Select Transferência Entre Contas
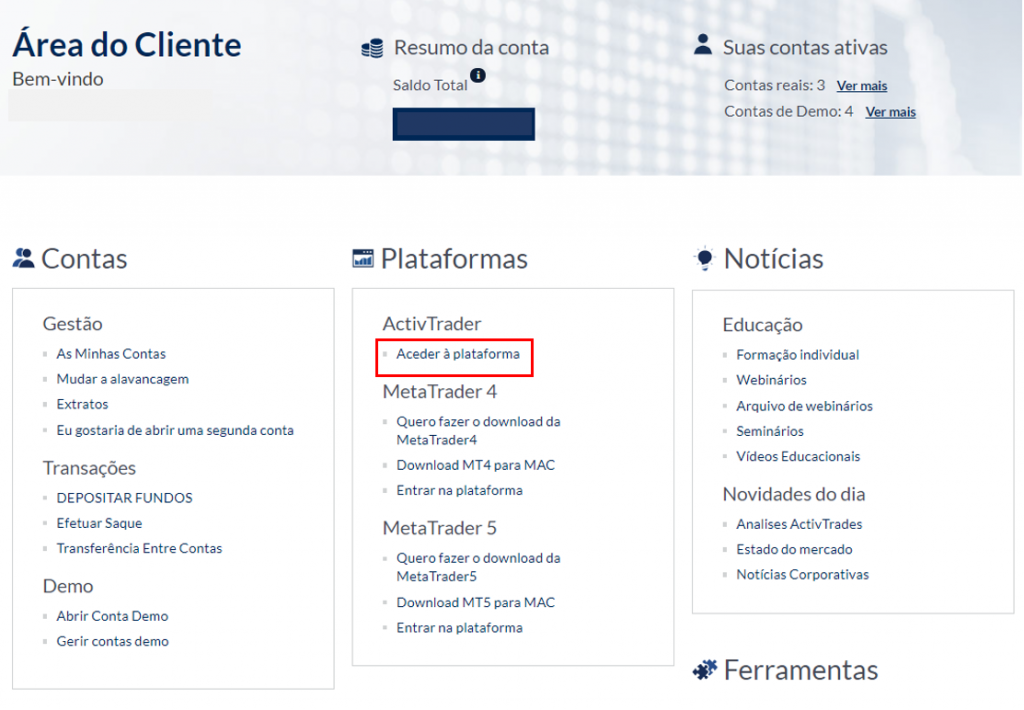 click(139, 549)
